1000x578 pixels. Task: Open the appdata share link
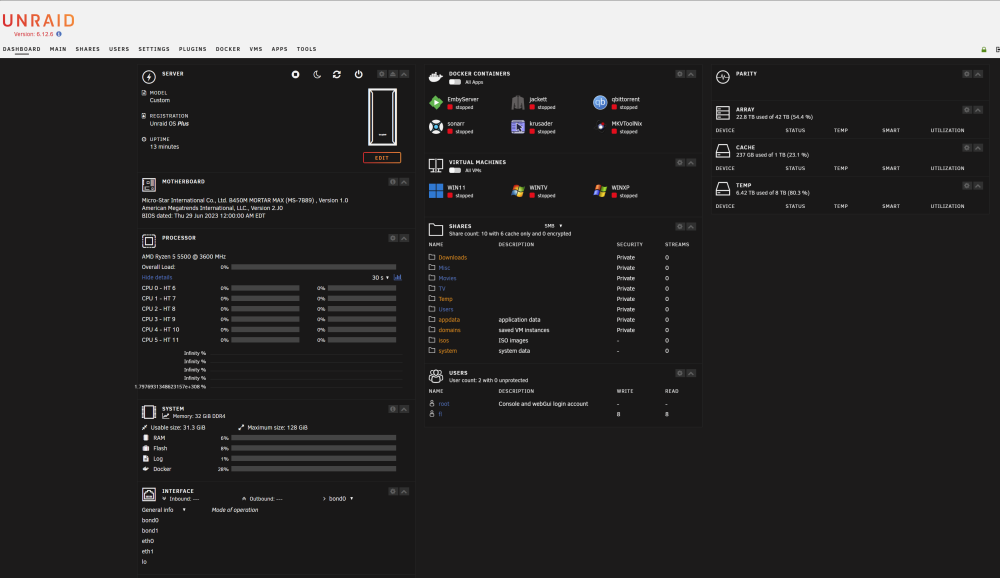(449, 320)
